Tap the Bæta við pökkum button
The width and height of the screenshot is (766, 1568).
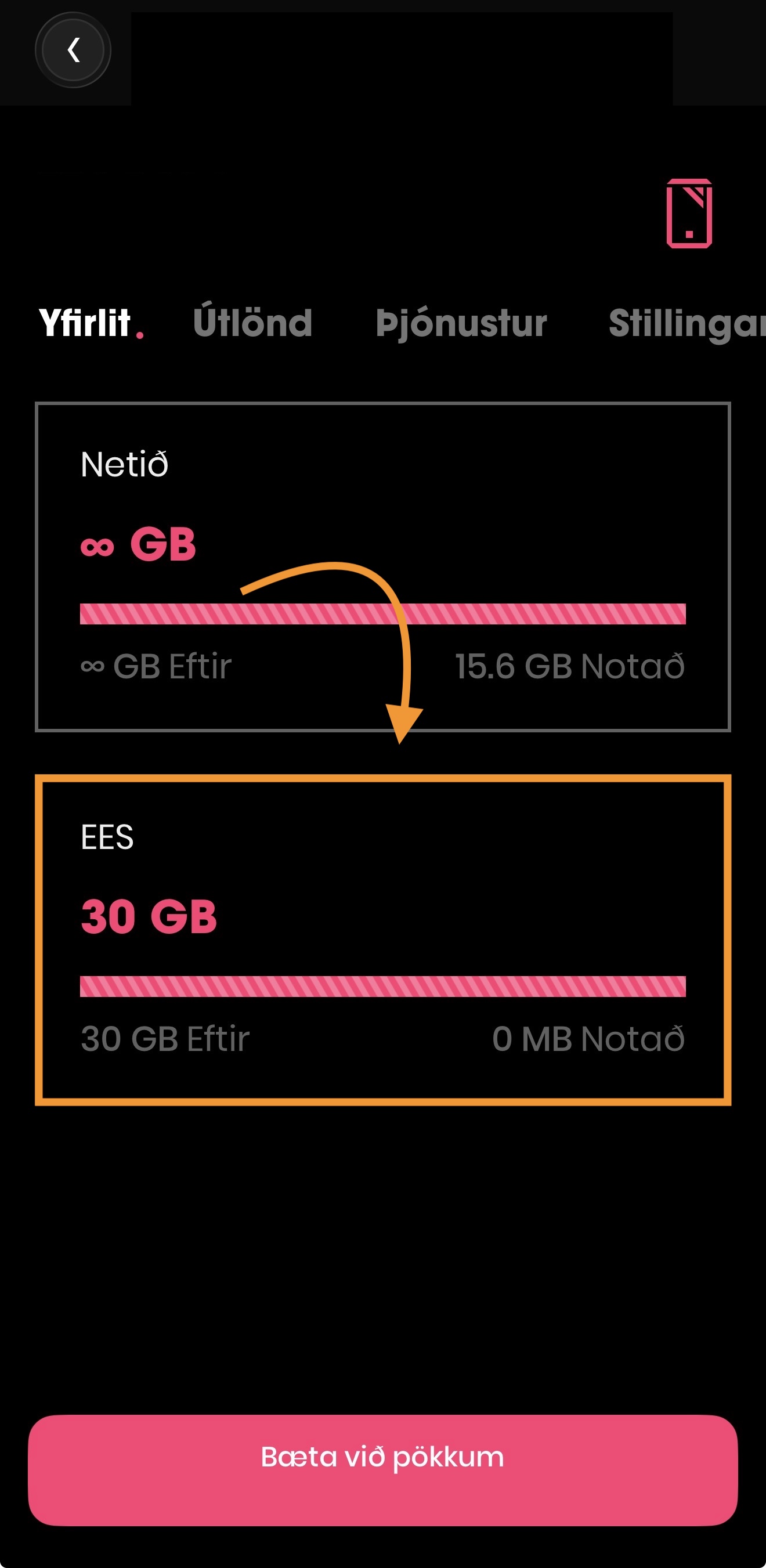(383, 1469)
